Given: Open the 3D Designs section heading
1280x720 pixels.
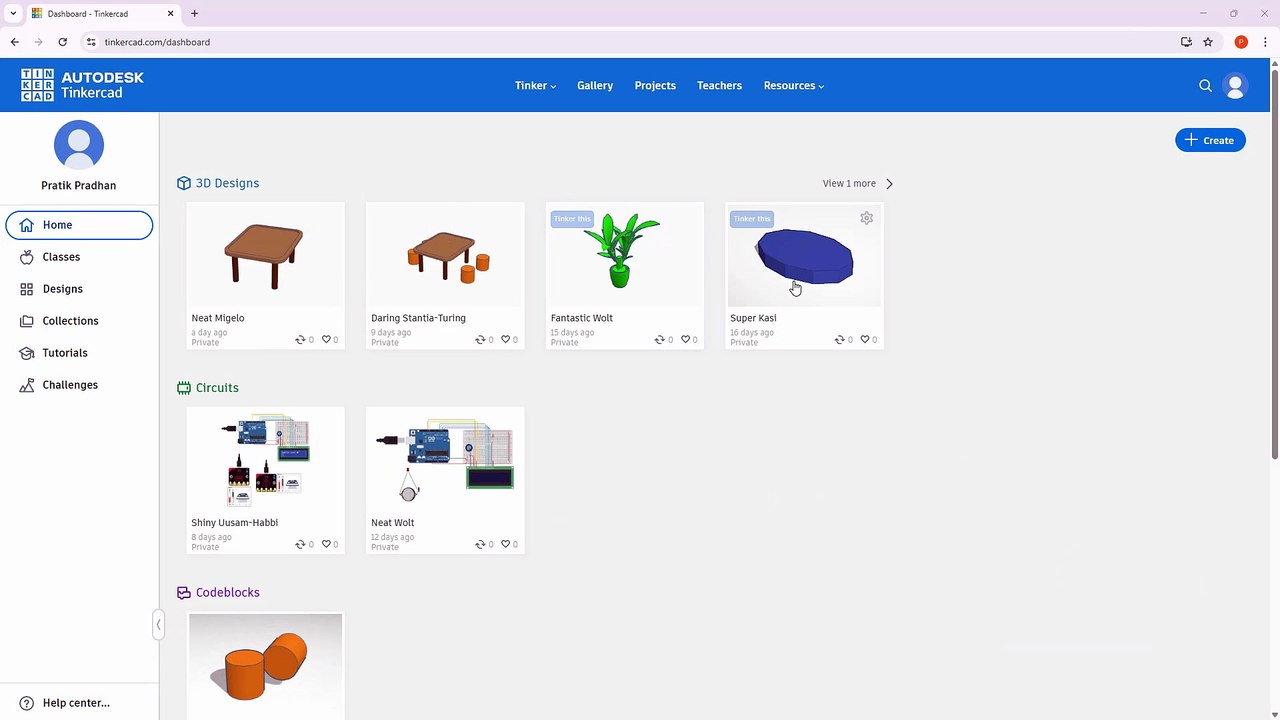Looking at the screenshot, I should [227, 183].
